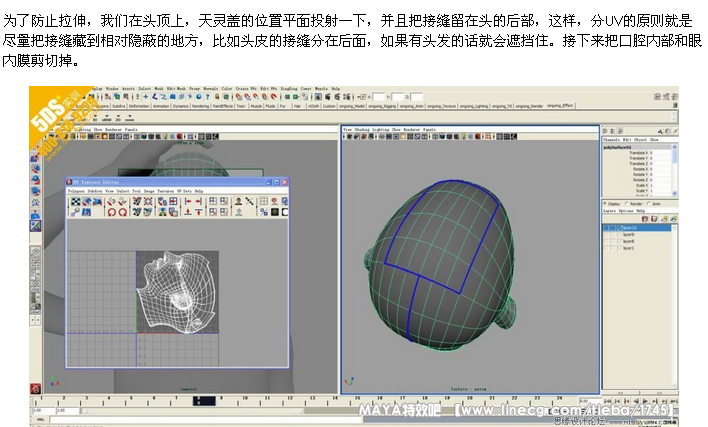This screenshot has height=427, width=708.
Task: Click the cut UV edges scissors icon
Action: click(x=137, y=201)
